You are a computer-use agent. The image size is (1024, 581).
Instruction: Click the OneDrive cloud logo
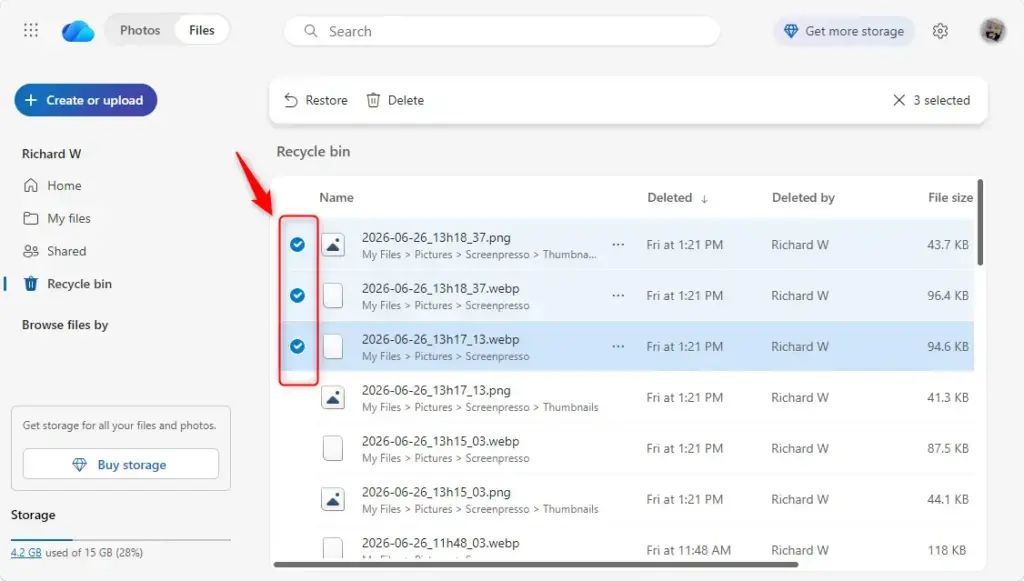click(78, 31)
